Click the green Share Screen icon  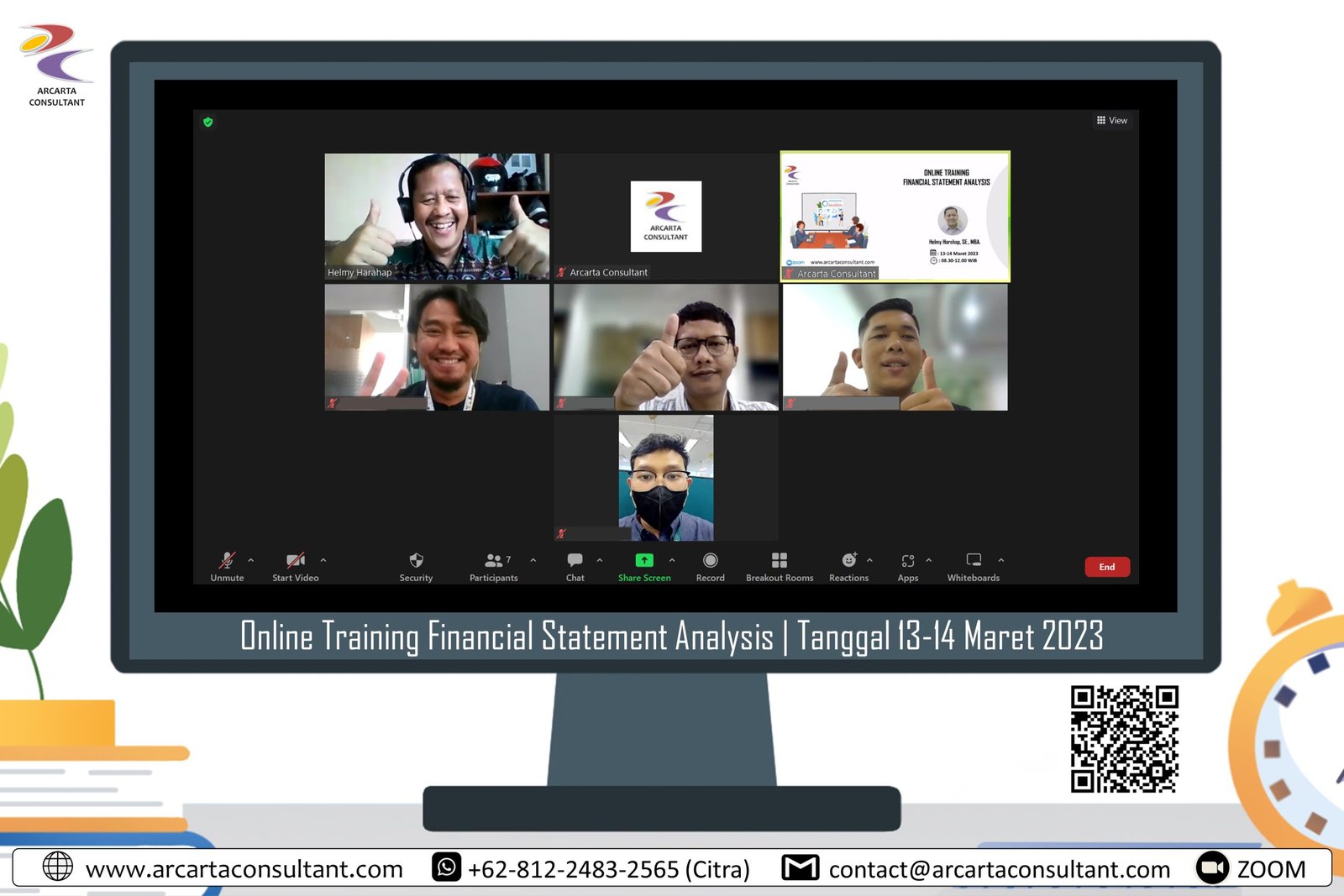tap(643, 560)
